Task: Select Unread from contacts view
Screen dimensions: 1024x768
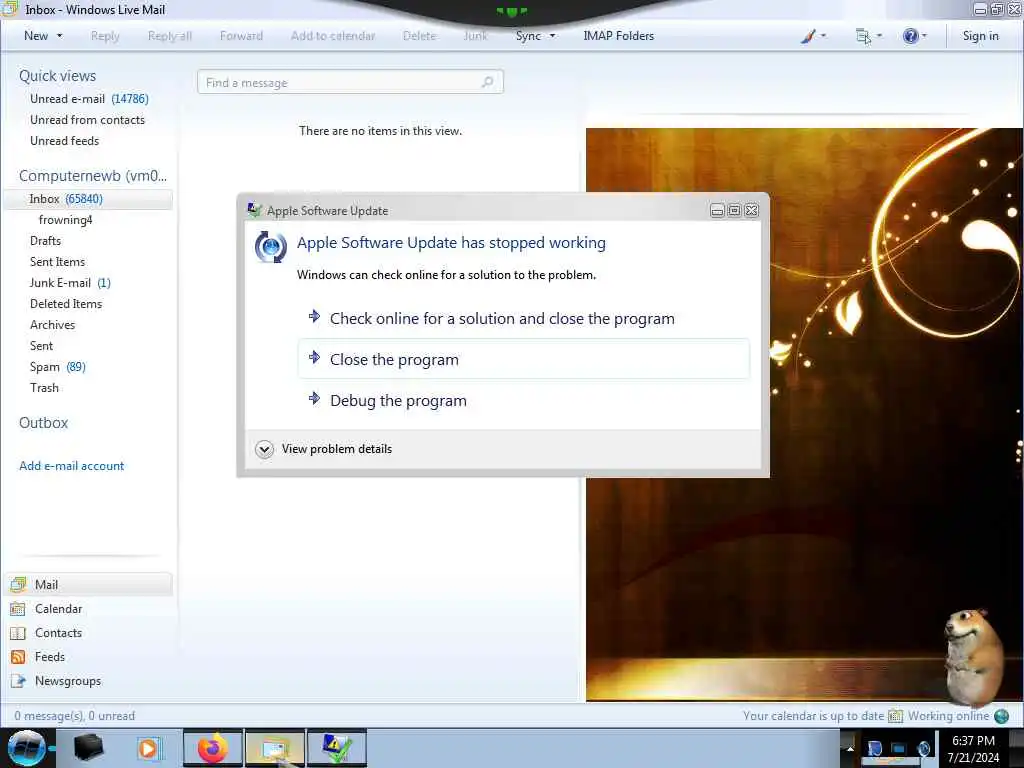Action: coord(88,120)
